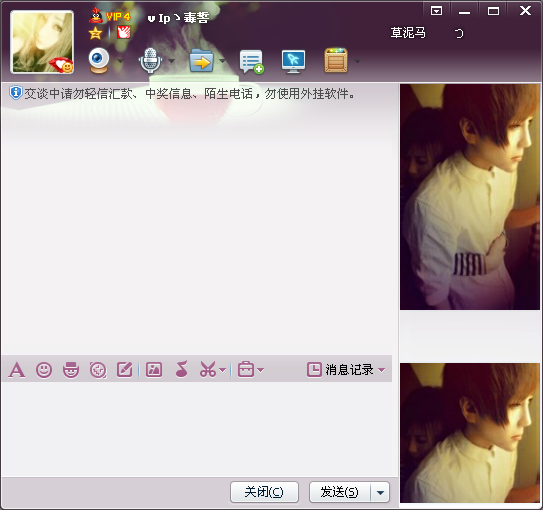Open font settings with A icon
543x510 pixels.
(x=17, y=370)
